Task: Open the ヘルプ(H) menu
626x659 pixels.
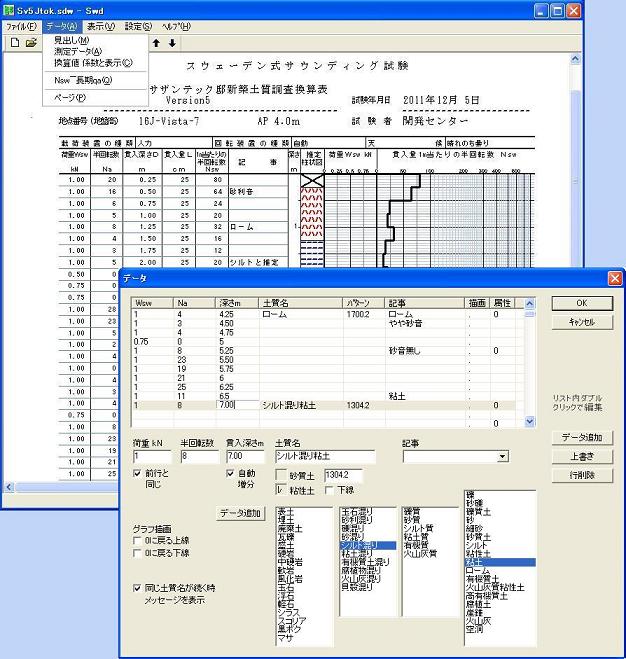Action: pyautogui.click(x=176, y=26)
